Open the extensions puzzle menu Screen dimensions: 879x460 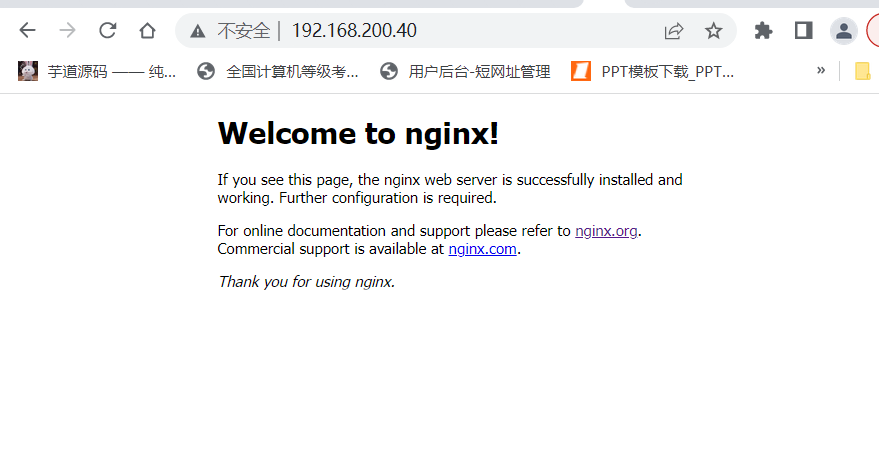pos(763,30)
